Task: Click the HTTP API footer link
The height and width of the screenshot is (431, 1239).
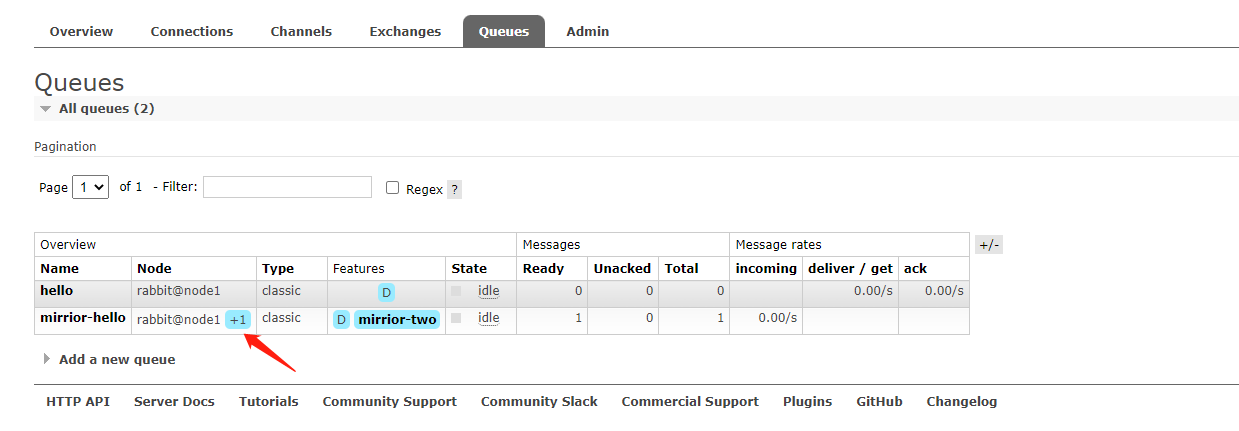Action: tap(78, 402)
